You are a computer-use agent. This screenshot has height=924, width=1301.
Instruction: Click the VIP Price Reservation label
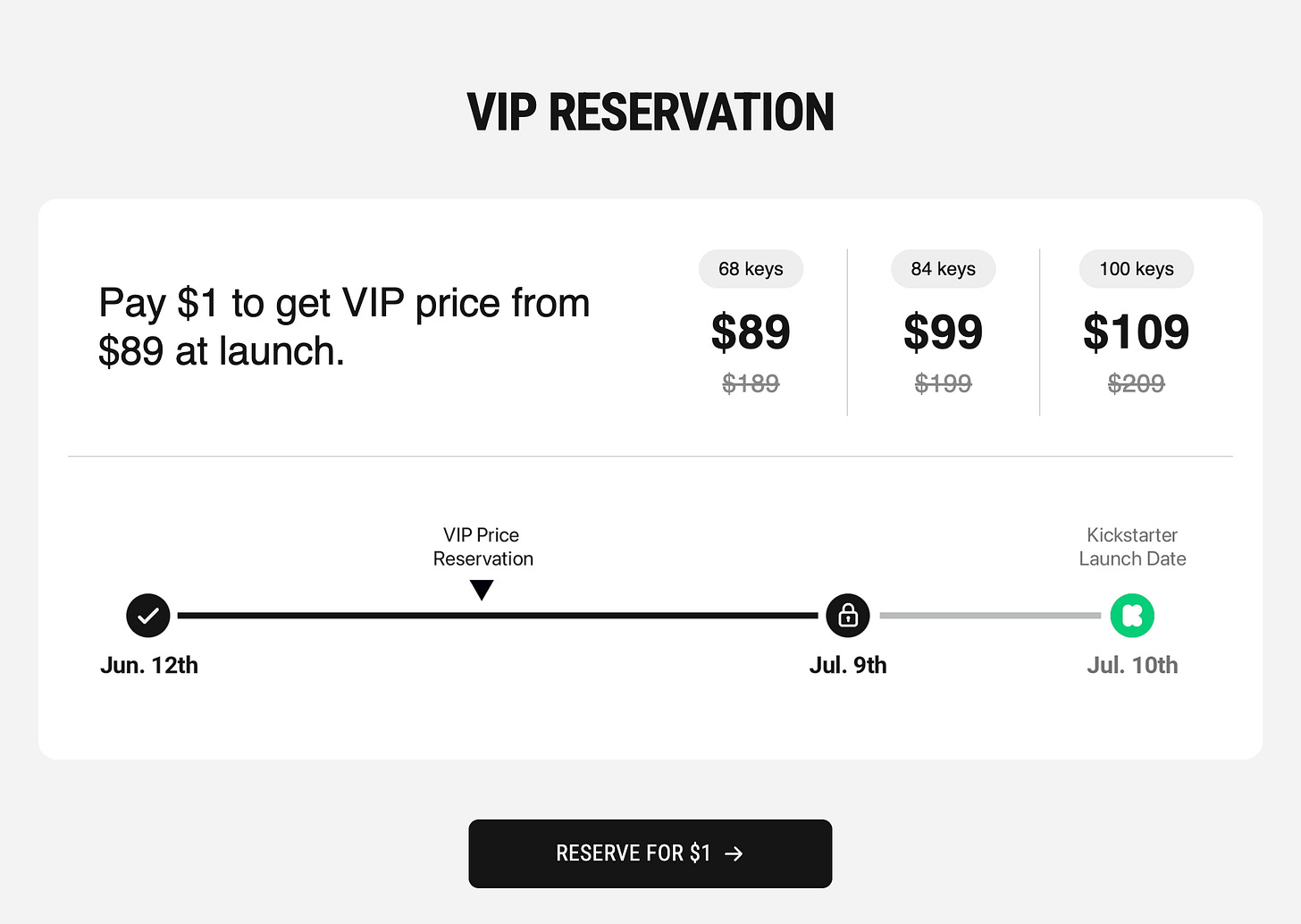pyautogui.click(x=483, y=547)
